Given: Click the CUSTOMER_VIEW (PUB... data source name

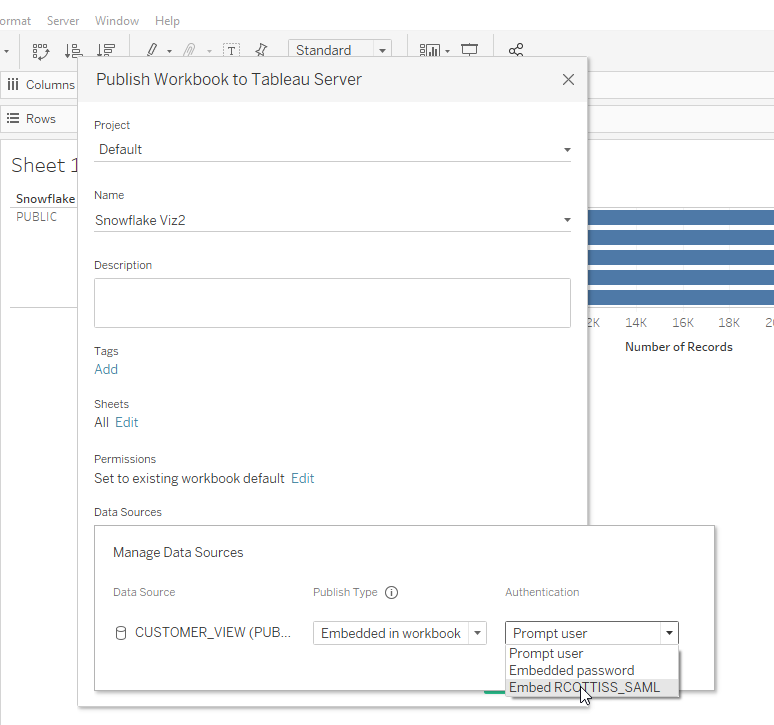Looking at the screenshot, I should point(213,633).
